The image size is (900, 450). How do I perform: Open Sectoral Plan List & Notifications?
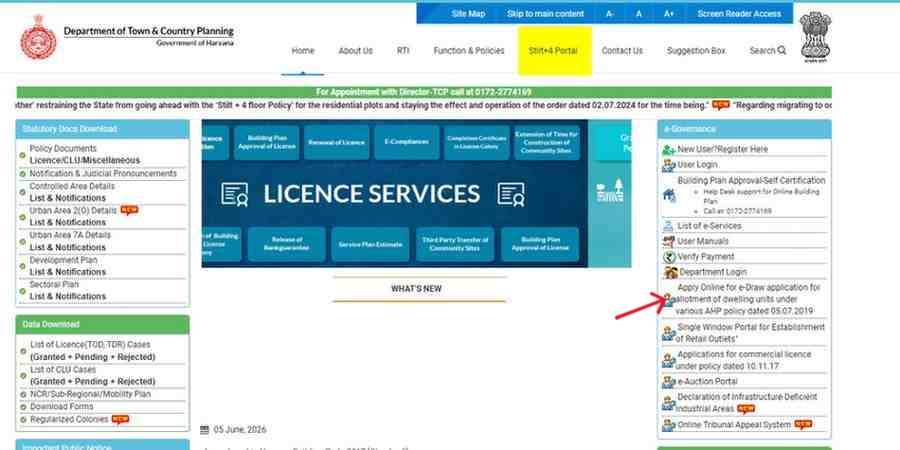pos(68,290)
